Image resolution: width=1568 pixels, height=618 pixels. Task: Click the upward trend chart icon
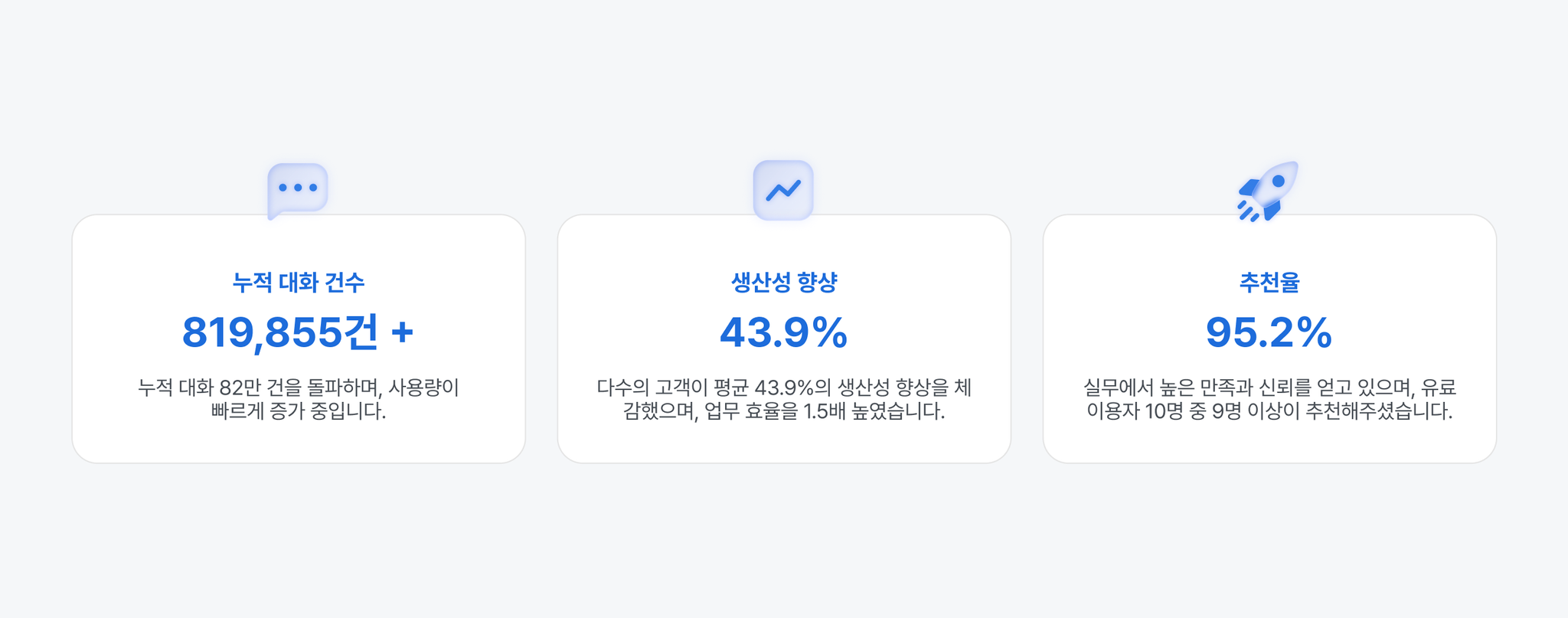coord(783,190)
